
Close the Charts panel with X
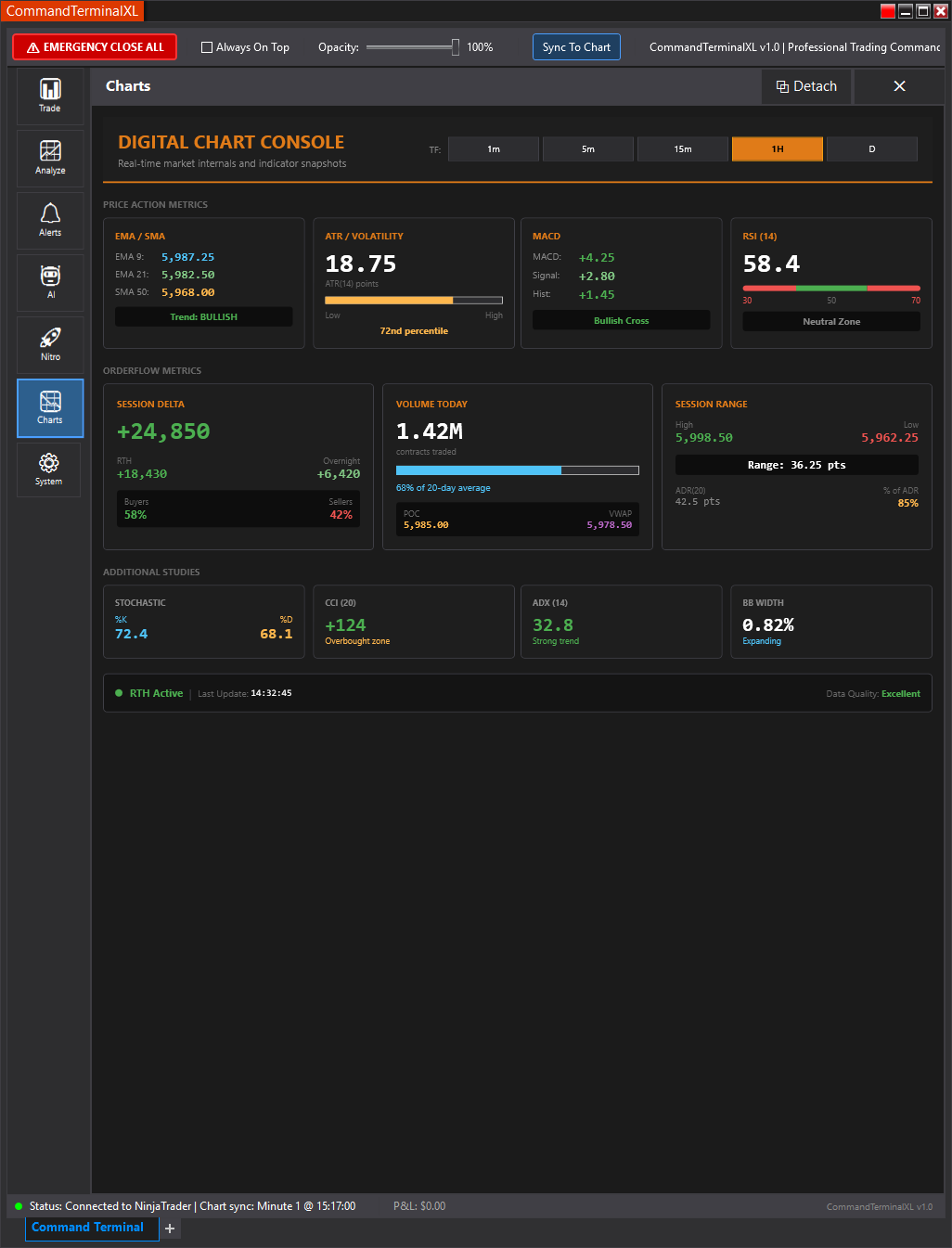click(899, 86)
